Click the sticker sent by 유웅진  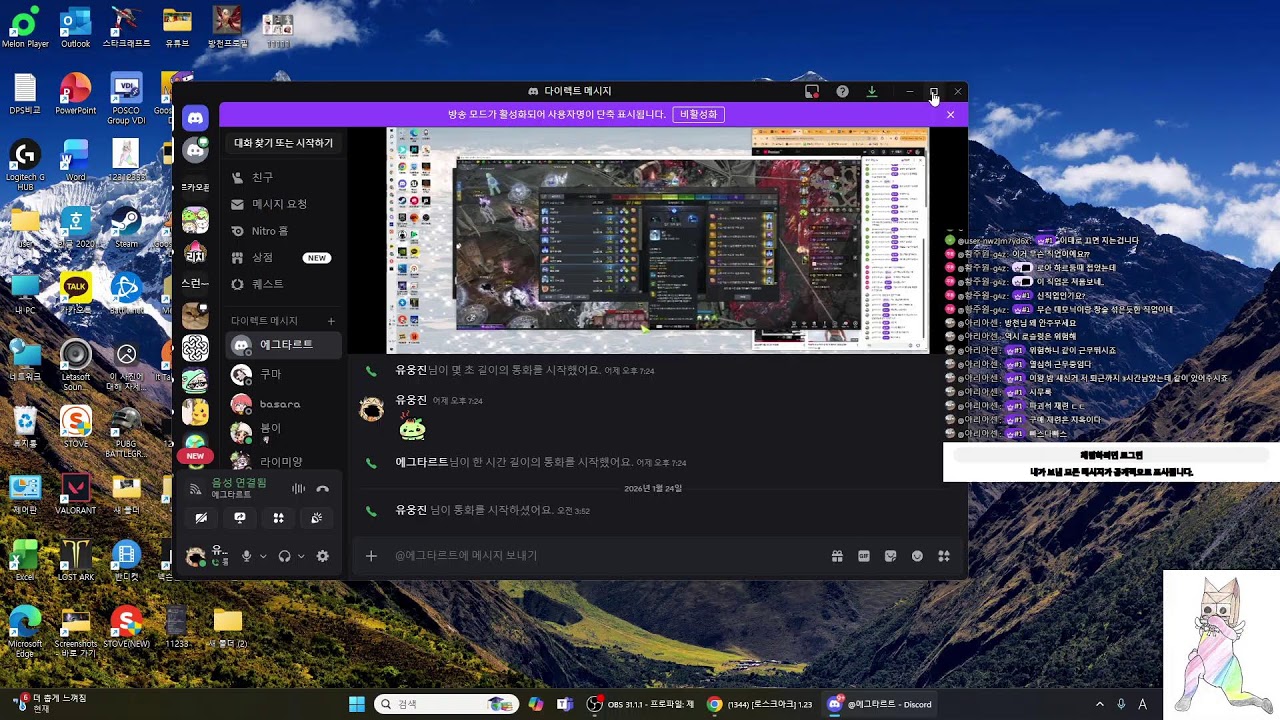pyautogui.click(x=412, y=427)
